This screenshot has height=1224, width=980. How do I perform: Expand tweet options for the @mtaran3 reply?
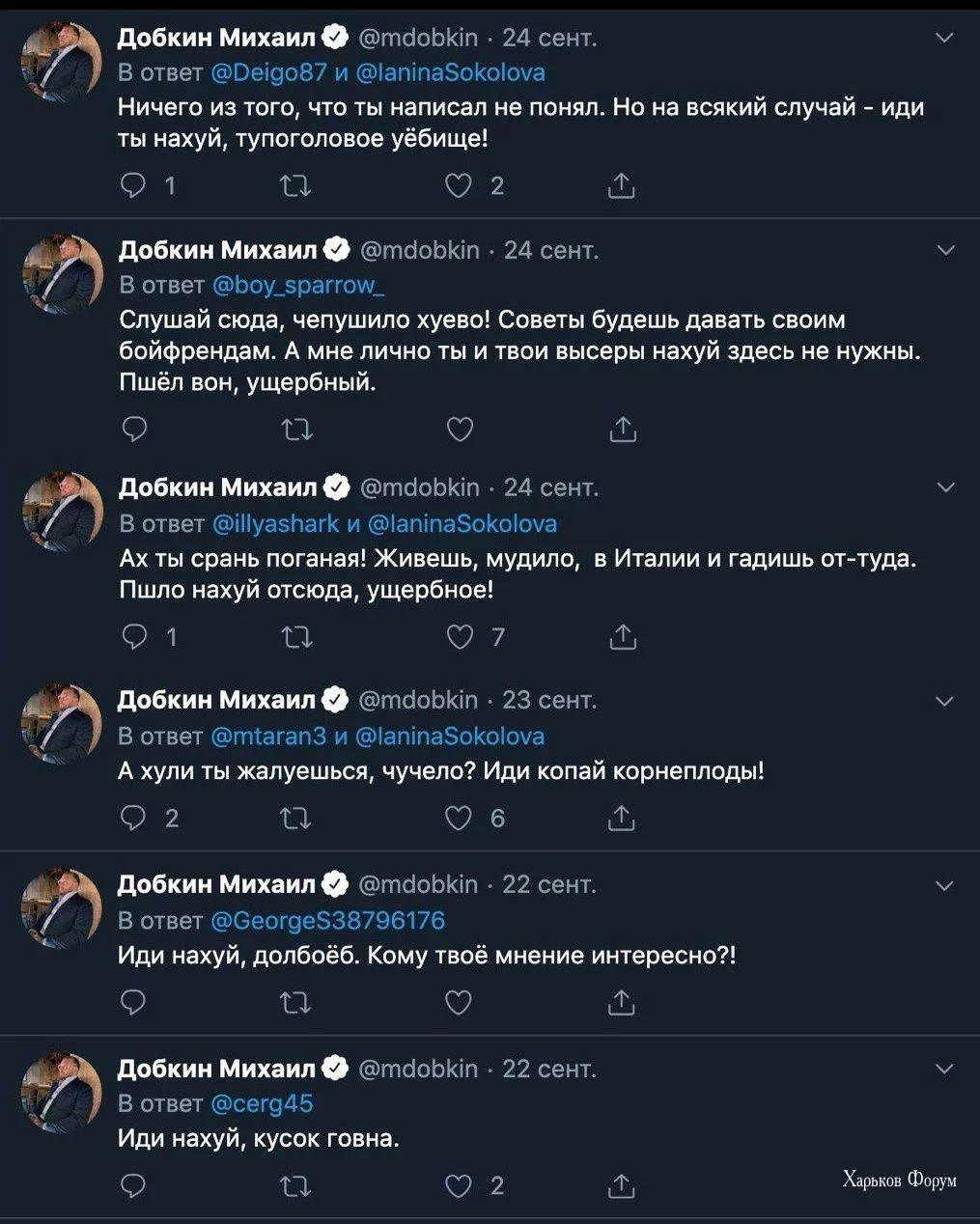tap(945, 701)
